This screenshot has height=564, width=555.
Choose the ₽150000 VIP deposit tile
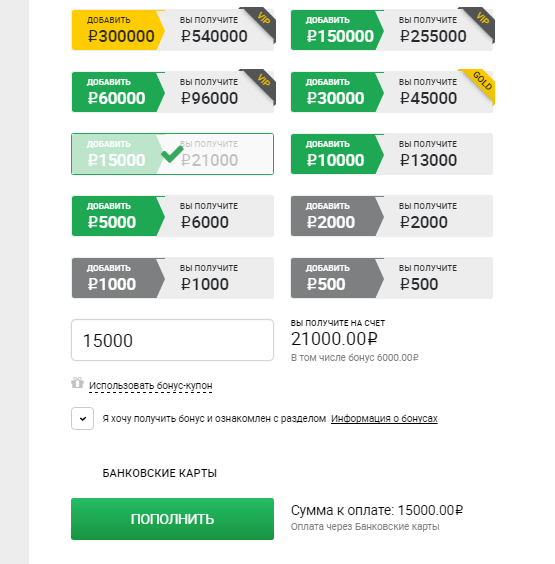pyautogui.click(x=392, y=30)
